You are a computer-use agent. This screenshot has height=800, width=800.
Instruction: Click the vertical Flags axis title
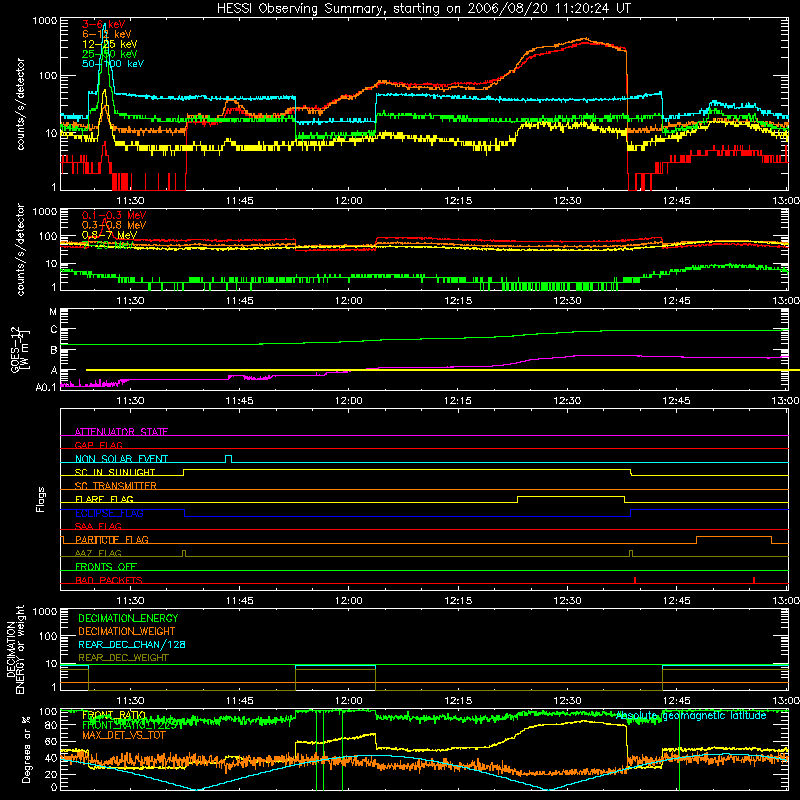(41, 499)
